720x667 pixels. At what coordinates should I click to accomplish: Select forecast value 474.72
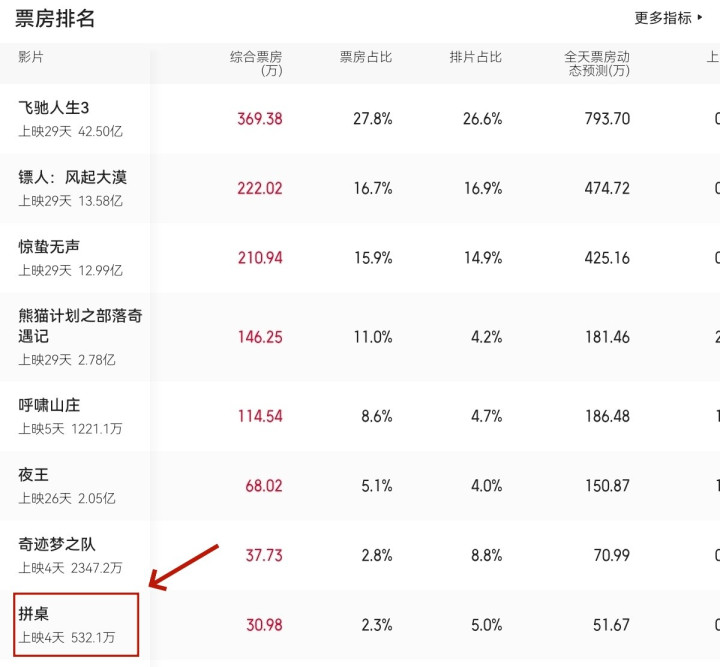tap(607, 188)
